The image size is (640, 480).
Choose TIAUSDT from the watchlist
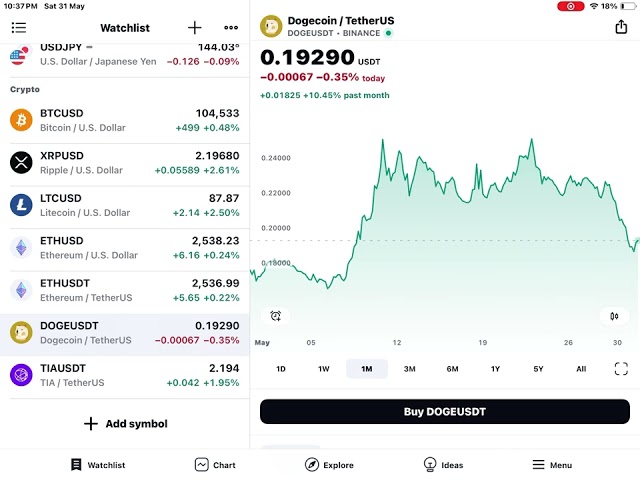[125, 375]
